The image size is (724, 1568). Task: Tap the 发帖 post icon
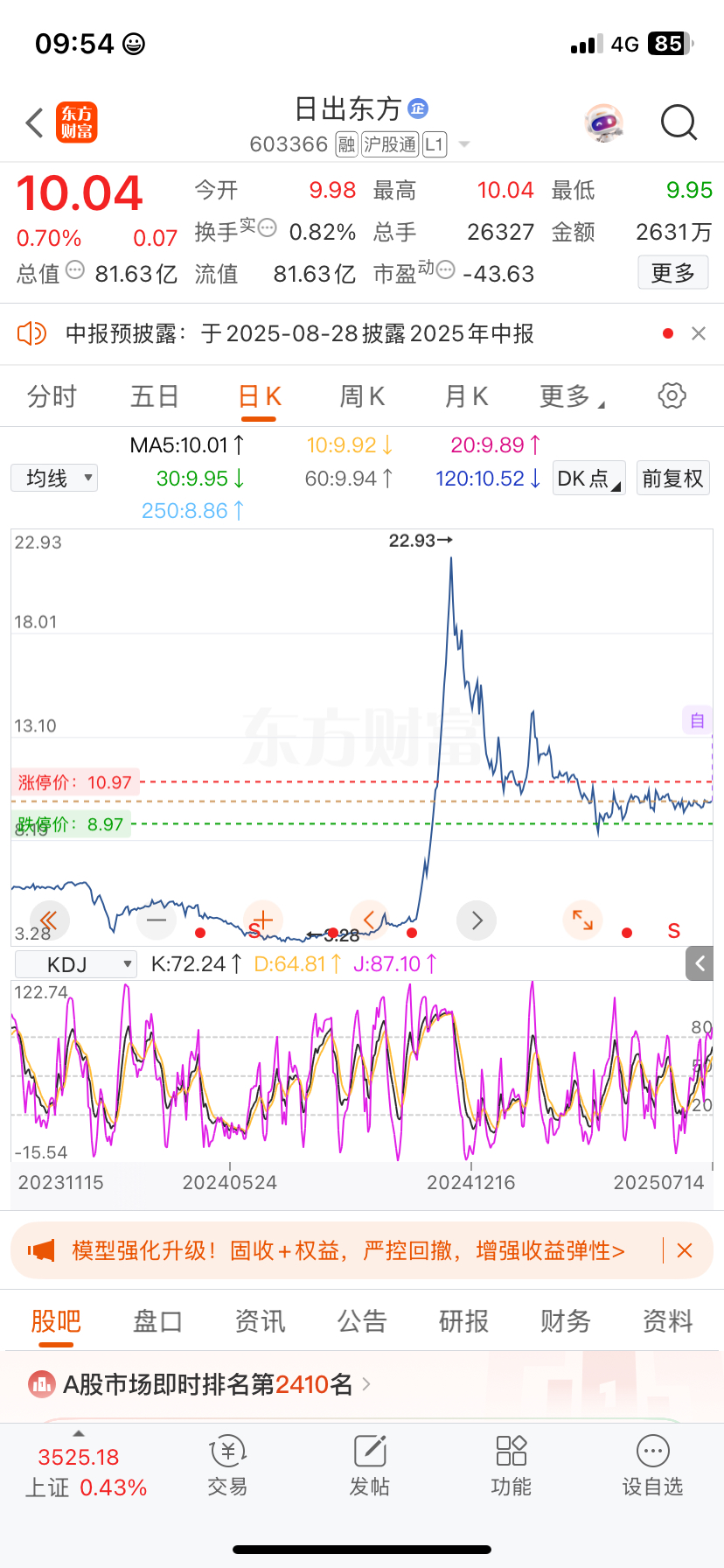(370, 1452)
